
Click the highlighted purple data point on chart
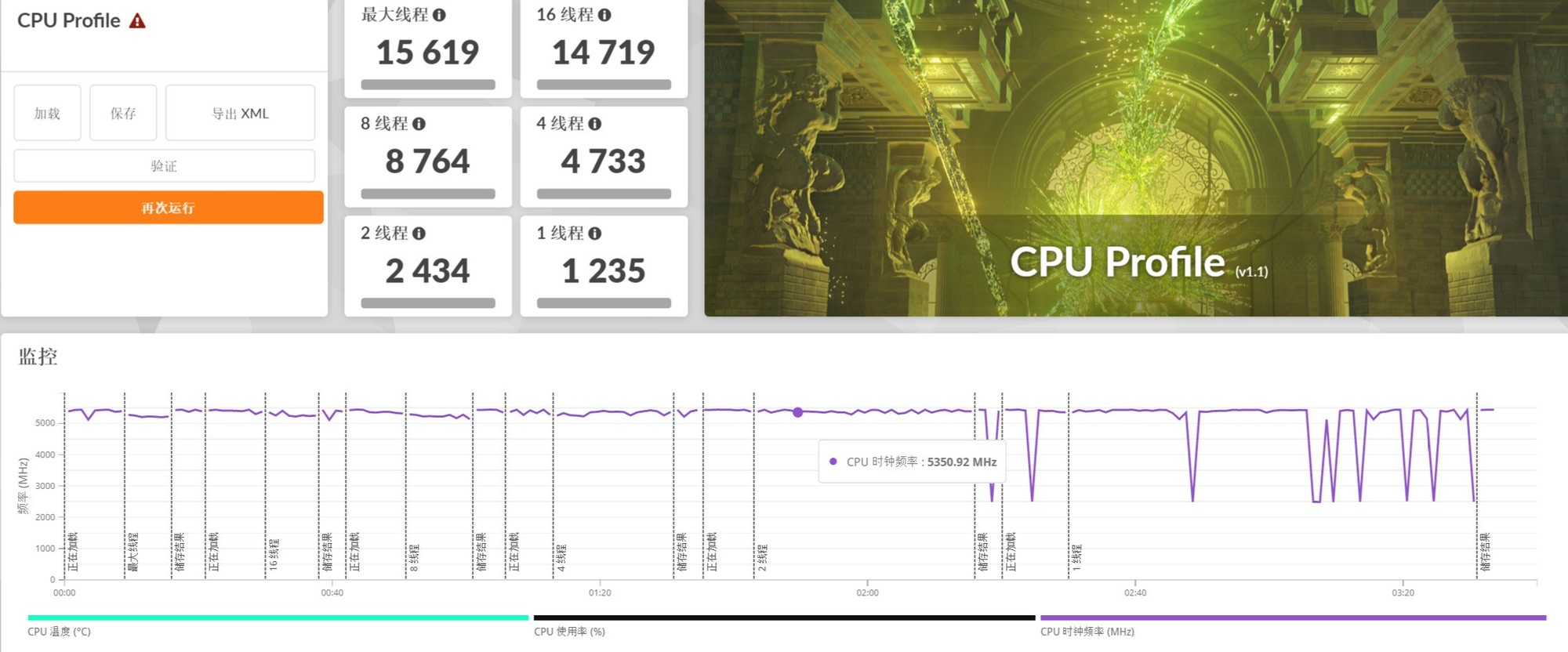pos(797,412)
